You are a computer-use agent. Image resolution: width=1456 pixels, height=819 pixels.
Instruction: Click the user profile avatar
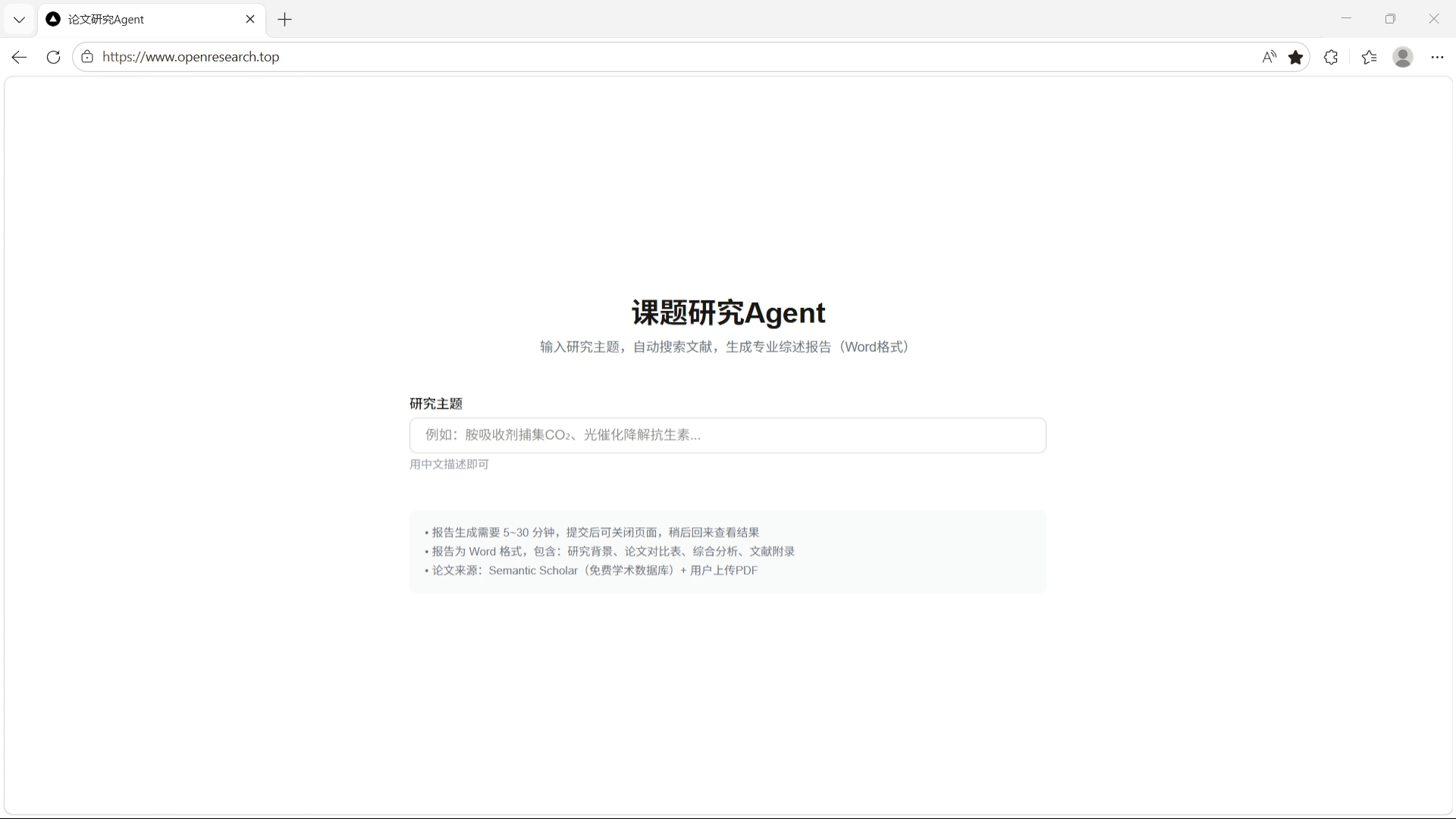tap(1402, 57)
